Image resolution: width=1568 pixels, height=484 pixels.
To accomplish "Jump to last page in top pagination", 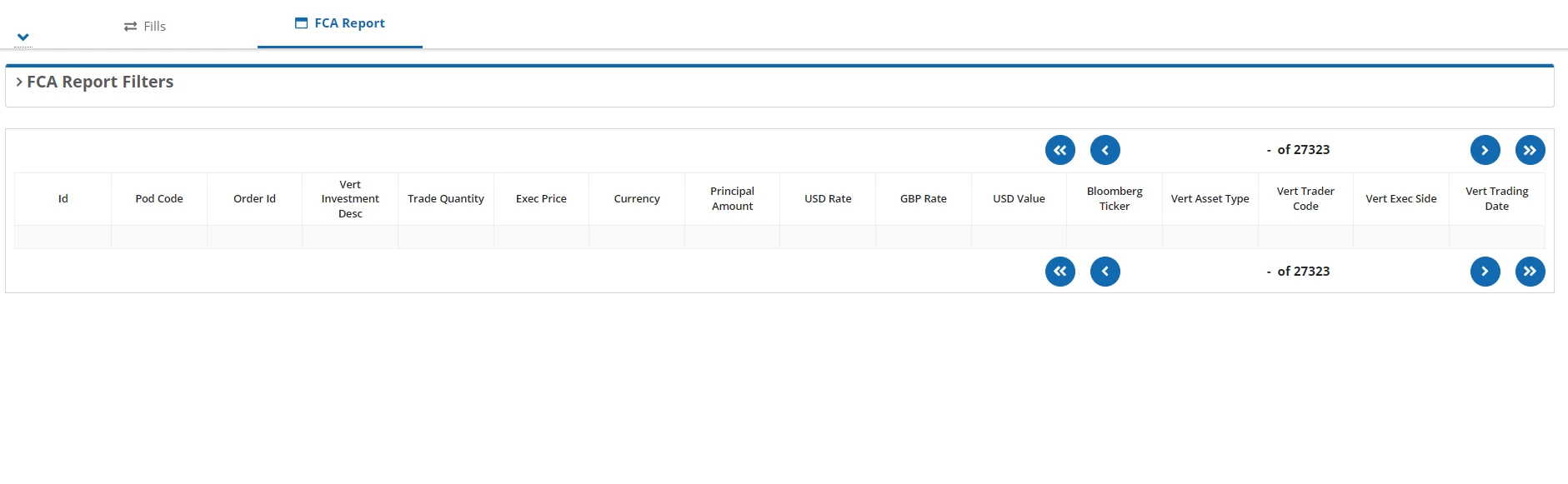I will click(1530, 150).
